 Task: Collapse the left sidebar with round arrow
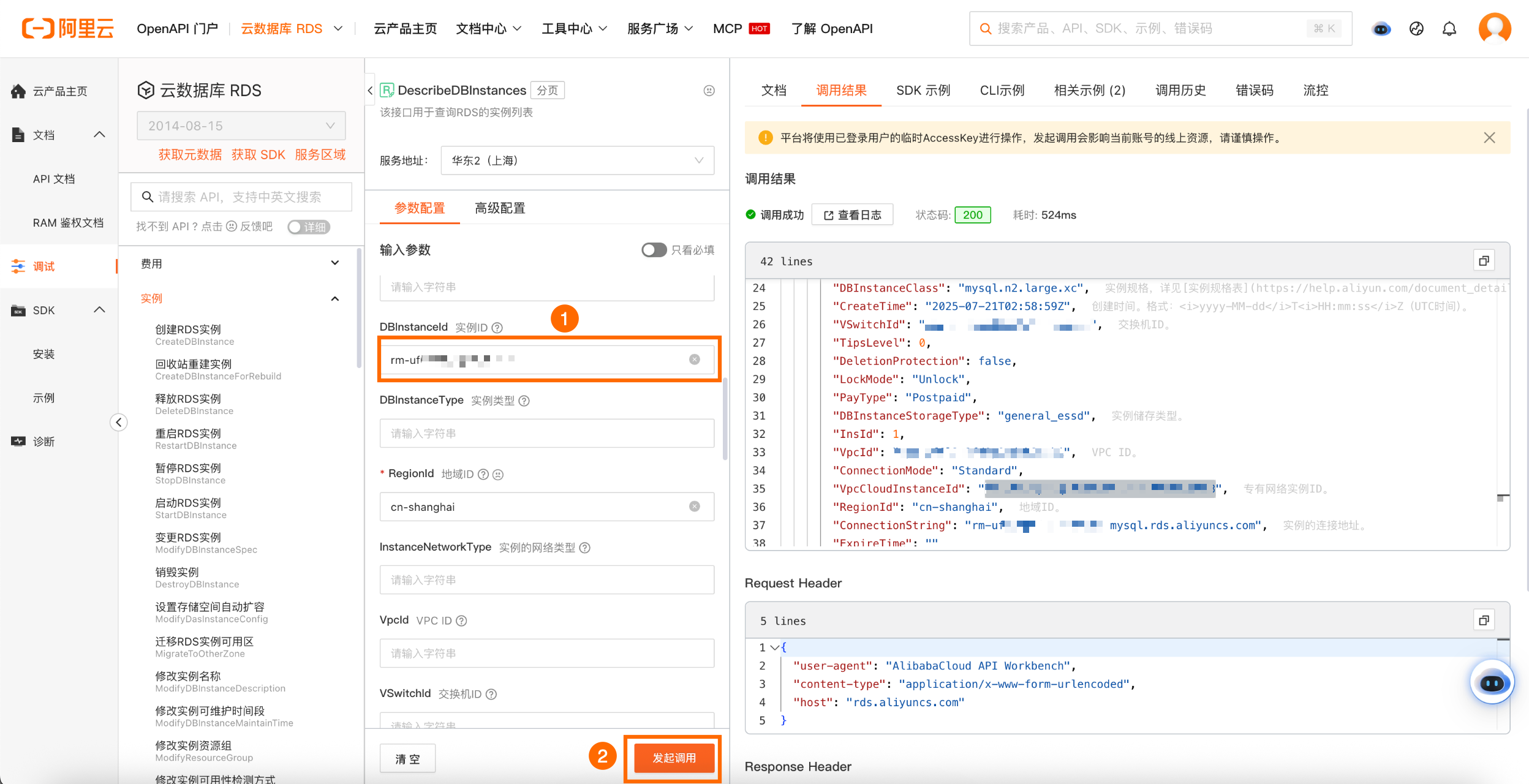coord(118,422)
